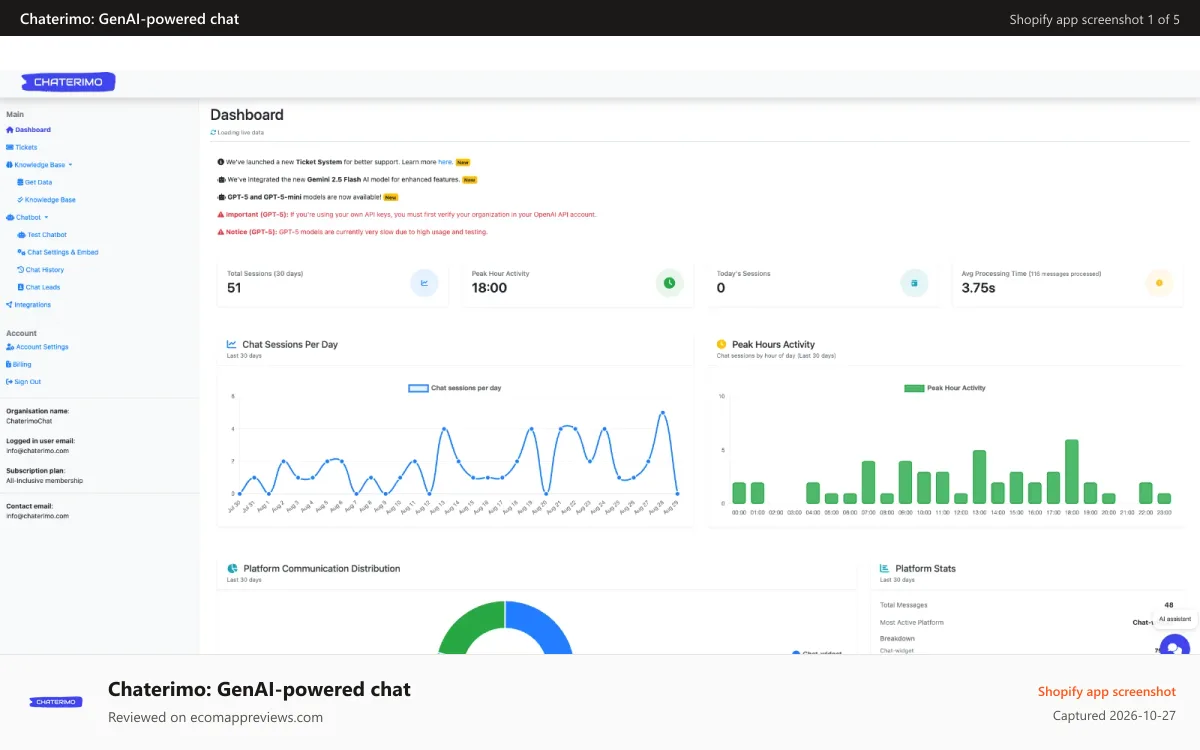
Task: Collapse the Chatbot group caret
Action: pos(46,217)
